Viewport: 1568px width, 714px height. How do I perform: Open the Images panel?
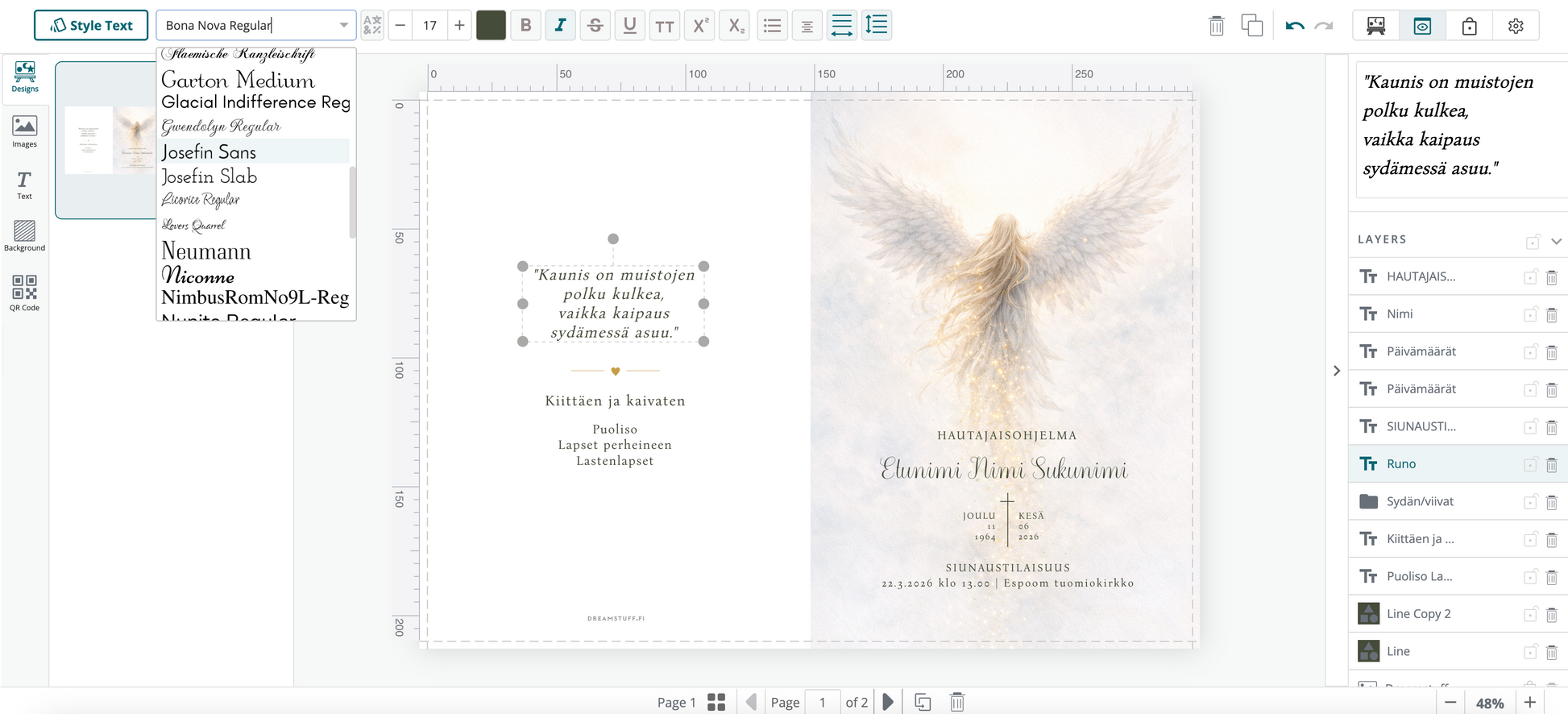click(25, 131)
